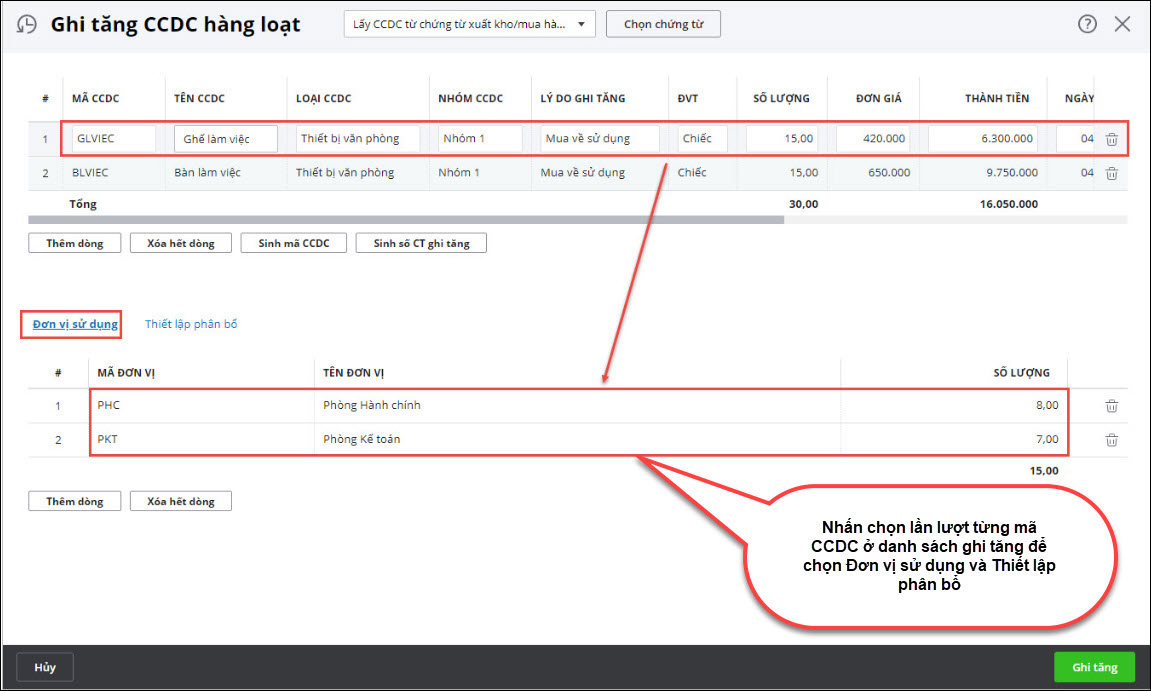Viewport: 1151px width, 691px height.
Task: Cancel using the Hủy button
Action: pos(45,667)
